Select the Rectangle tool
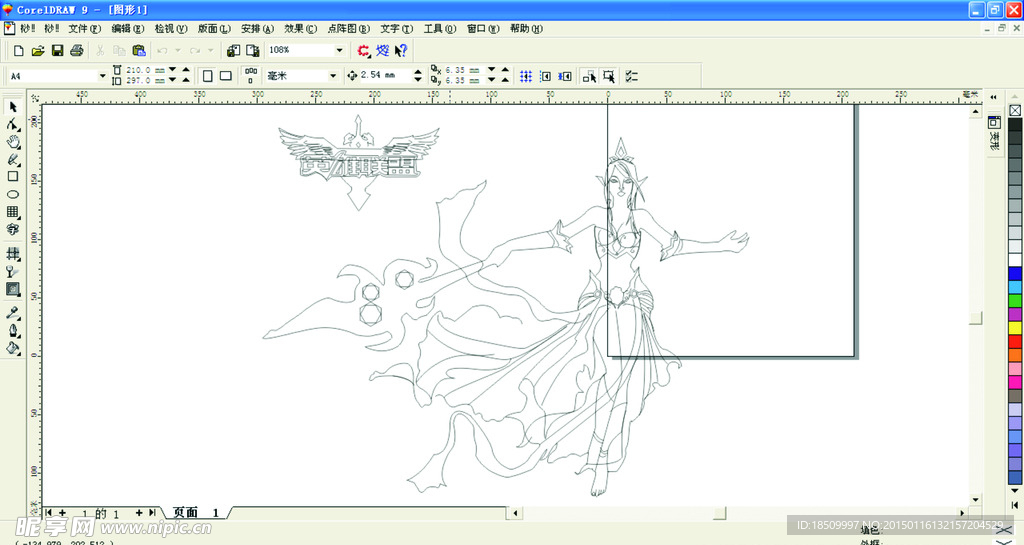The height and width of the screenshot is (545, 1024). tap(13, 177)
